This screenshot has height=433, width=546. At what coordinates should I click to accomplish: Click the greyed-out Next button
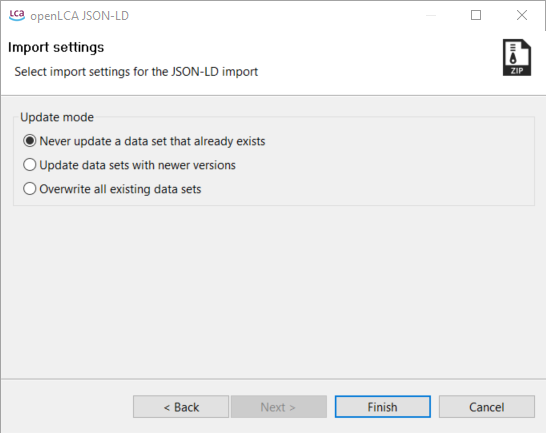(279, 407)
